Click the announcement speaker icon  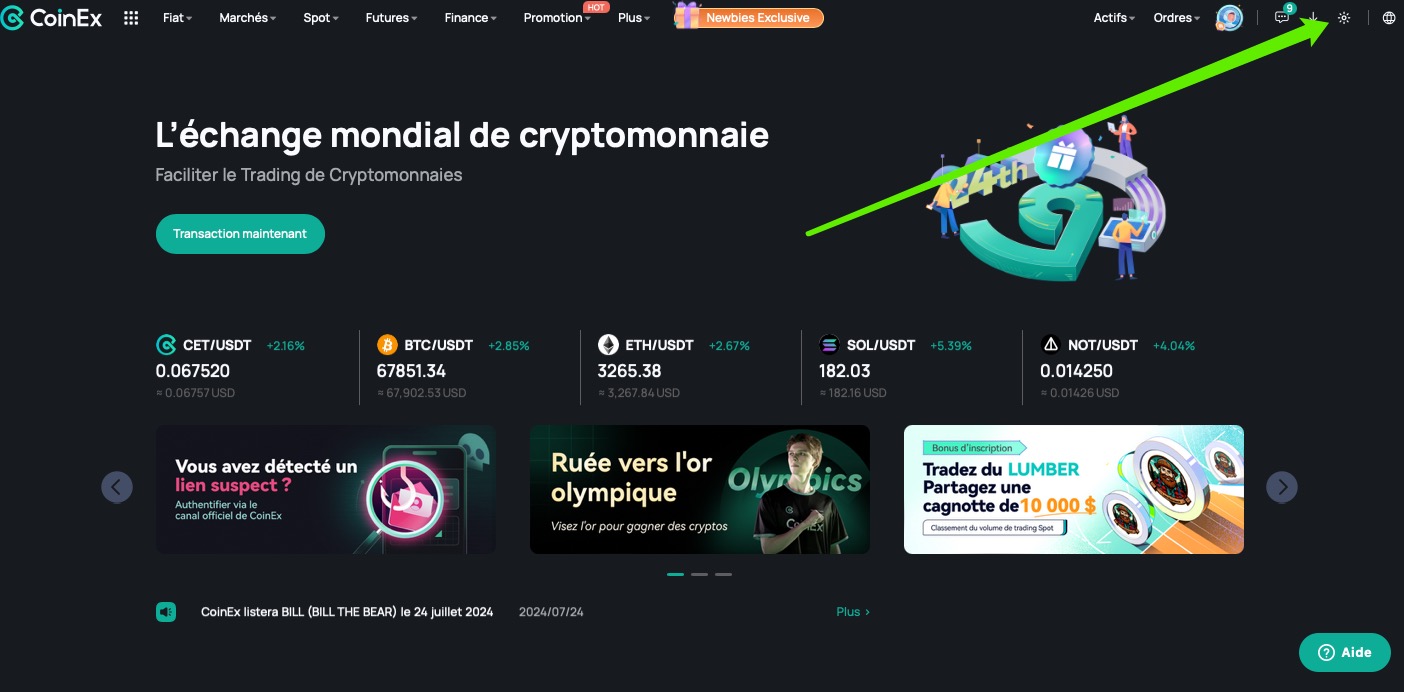(166, 612)
